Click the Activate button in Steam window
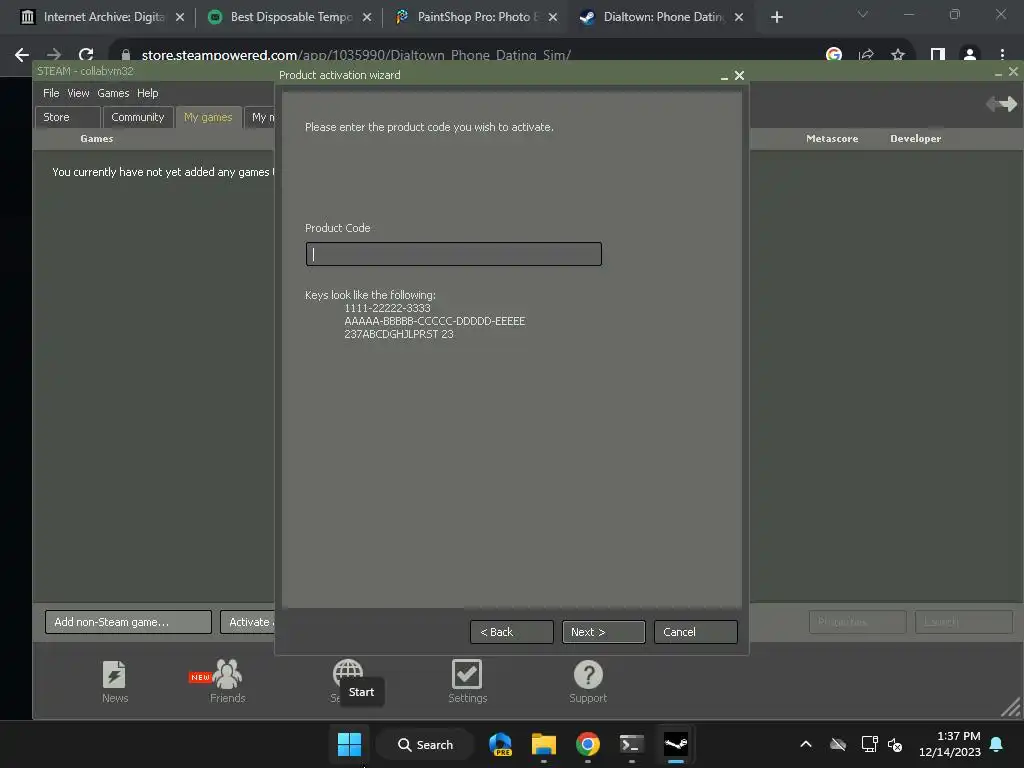This screenshot has height=768, width=1024. click(x=248, y=622)
